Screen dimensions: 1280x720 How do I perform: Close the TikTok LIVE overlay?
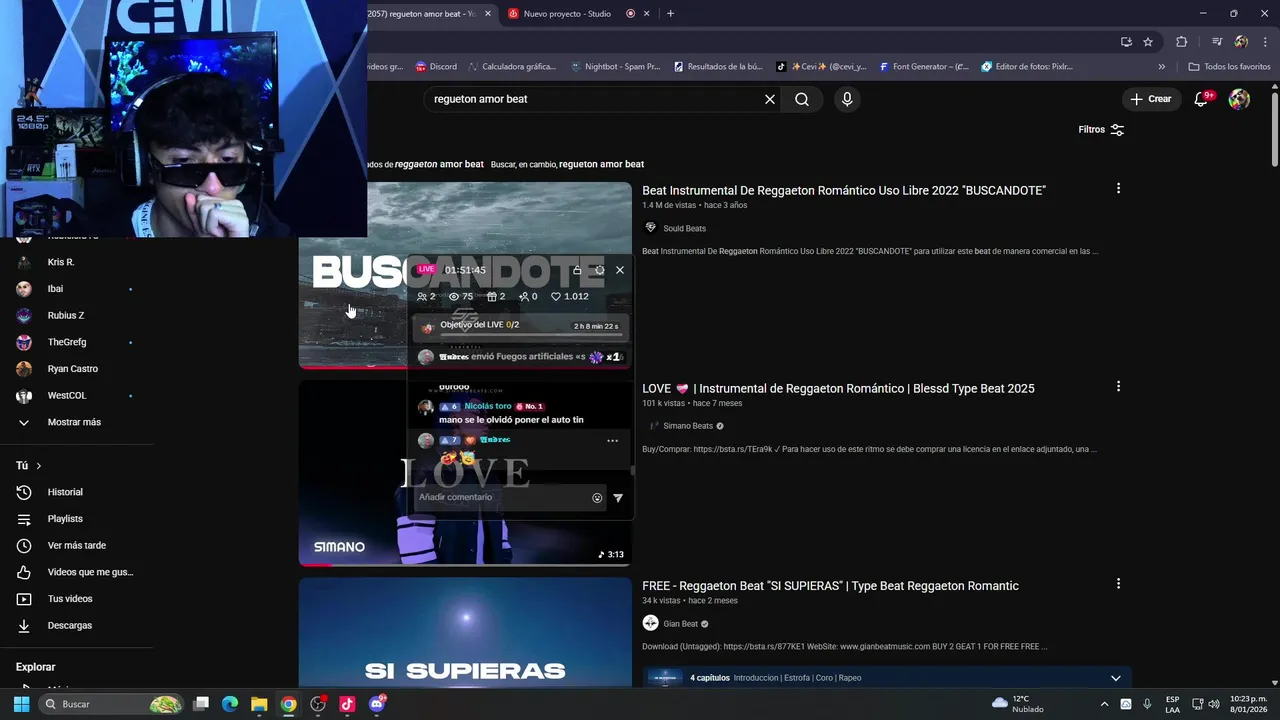620,270
